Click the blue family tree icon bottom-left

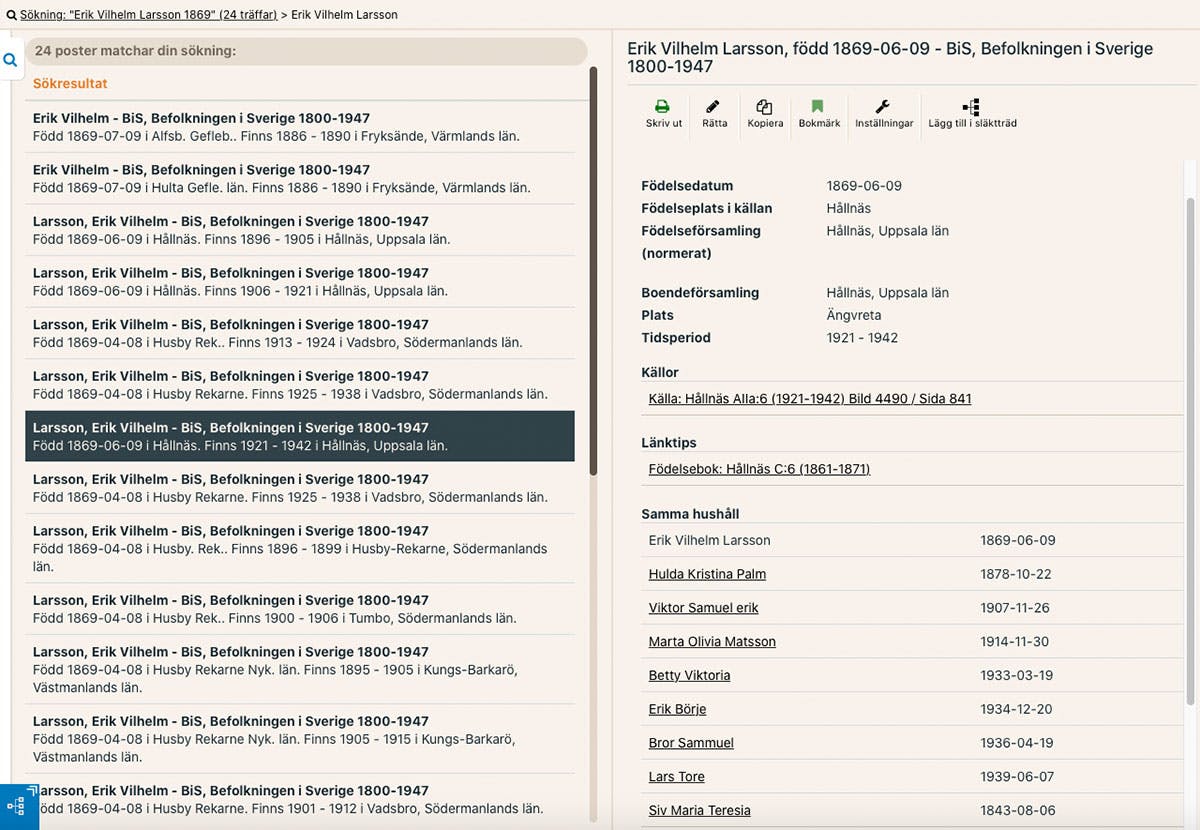[x=17, y=807]
